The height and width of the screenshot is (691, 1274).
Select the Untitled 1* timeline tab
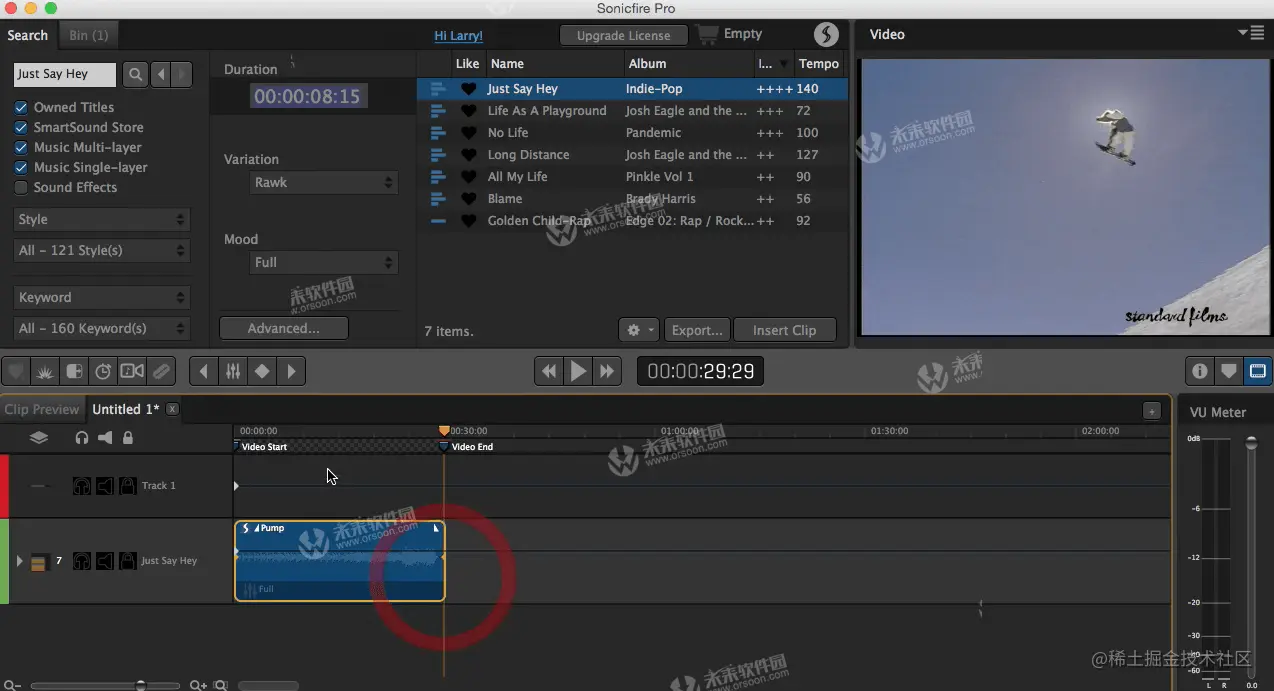pyautogui.click(x=126, y=409)
